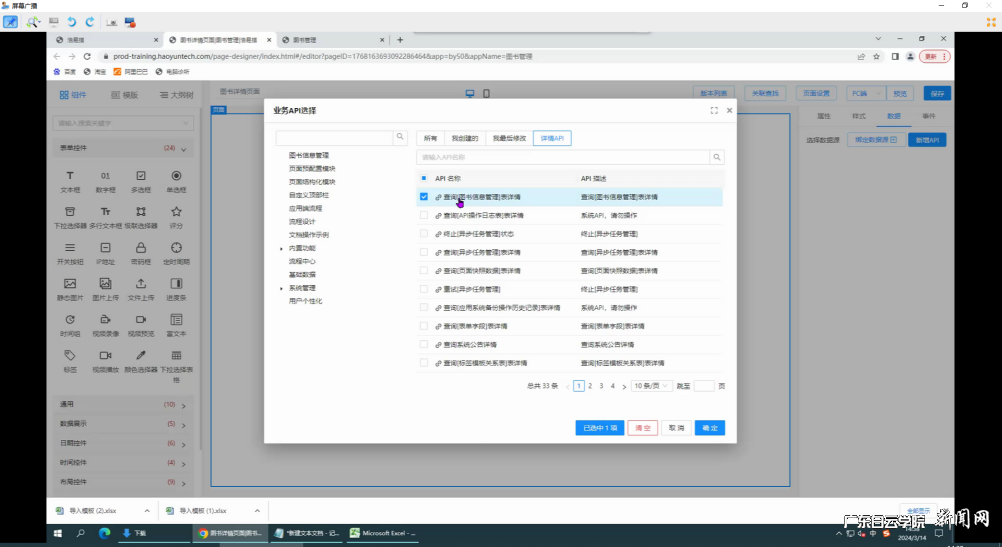Focus the 请输入API名称 search field
Viewport: 1002px width, 547px height.
tap(563, 157)
